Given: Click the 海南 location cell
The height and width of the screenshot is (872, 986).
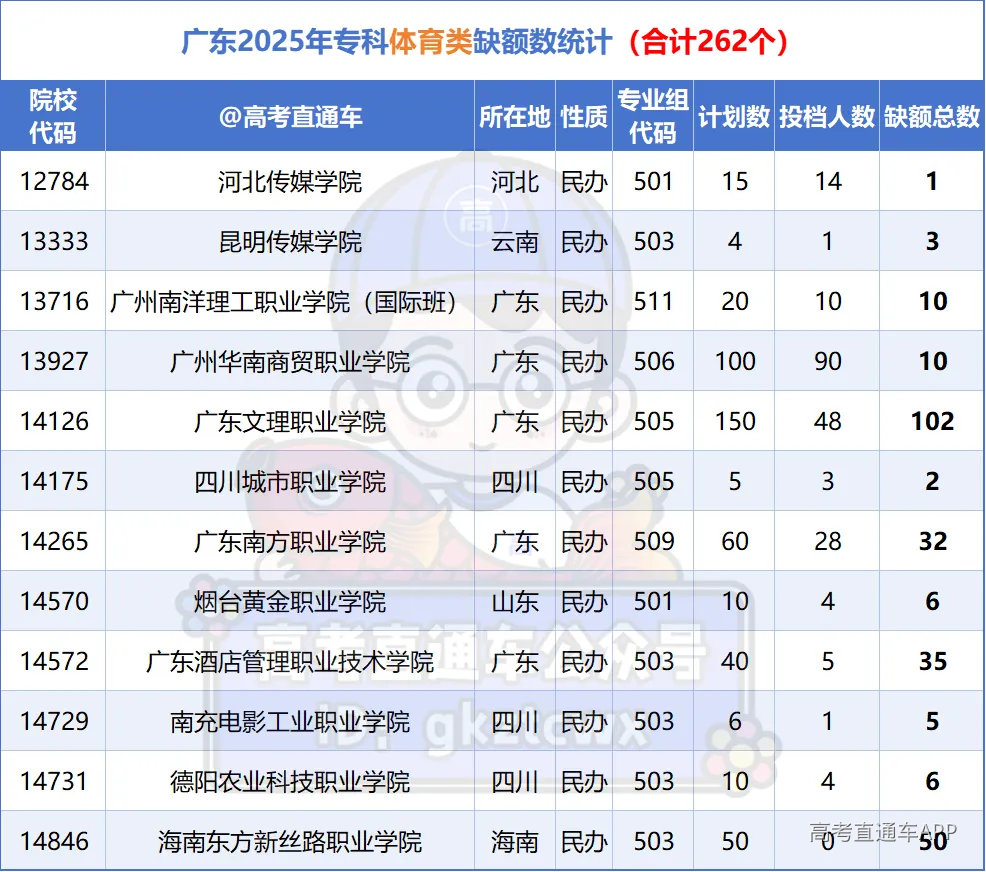Looking at the screenshot, I should coord(514,842).
